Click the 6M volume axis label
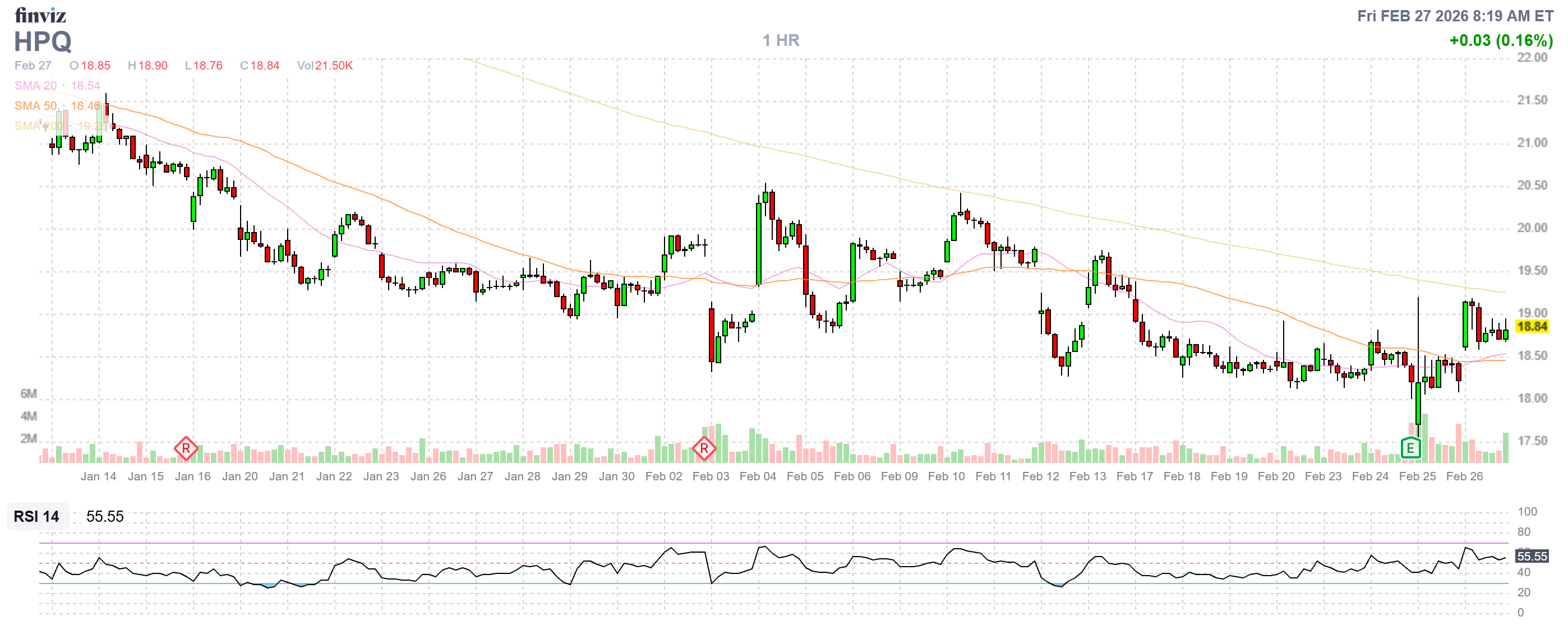 click(29, 393)
